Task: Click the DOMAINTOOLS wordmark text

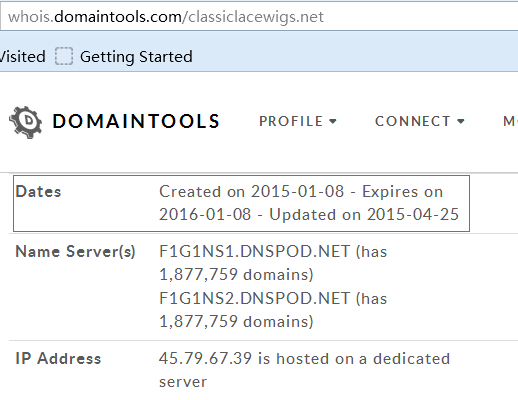Action: (136, 121)
